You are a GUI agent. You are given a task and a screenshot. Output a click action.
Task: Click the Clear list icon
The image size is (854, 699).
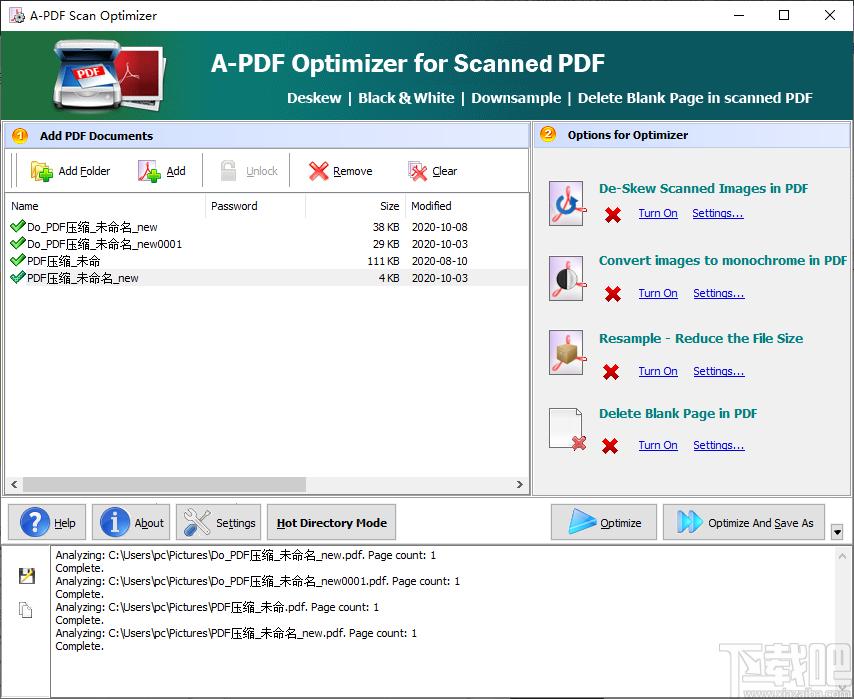pyautogui.click(x=417, y=171)
